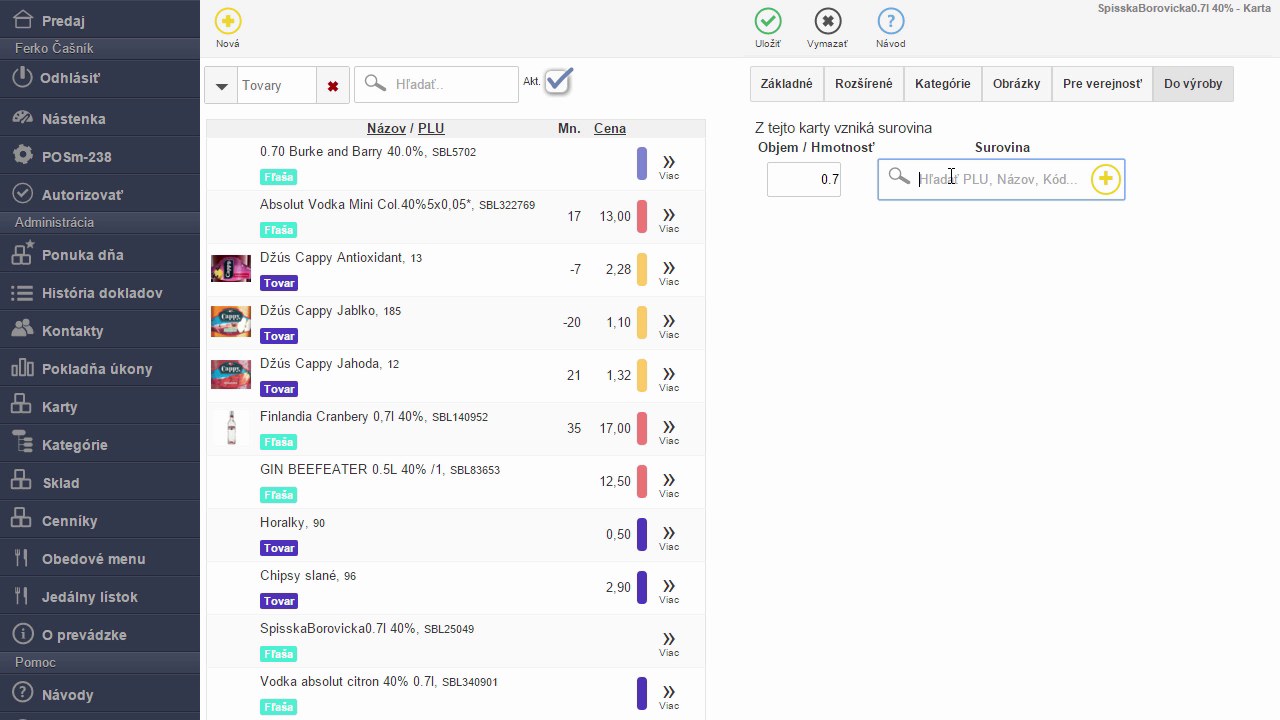
Task: Sort list by Názov
Action: pyautogui.click(x=386, y=128)
